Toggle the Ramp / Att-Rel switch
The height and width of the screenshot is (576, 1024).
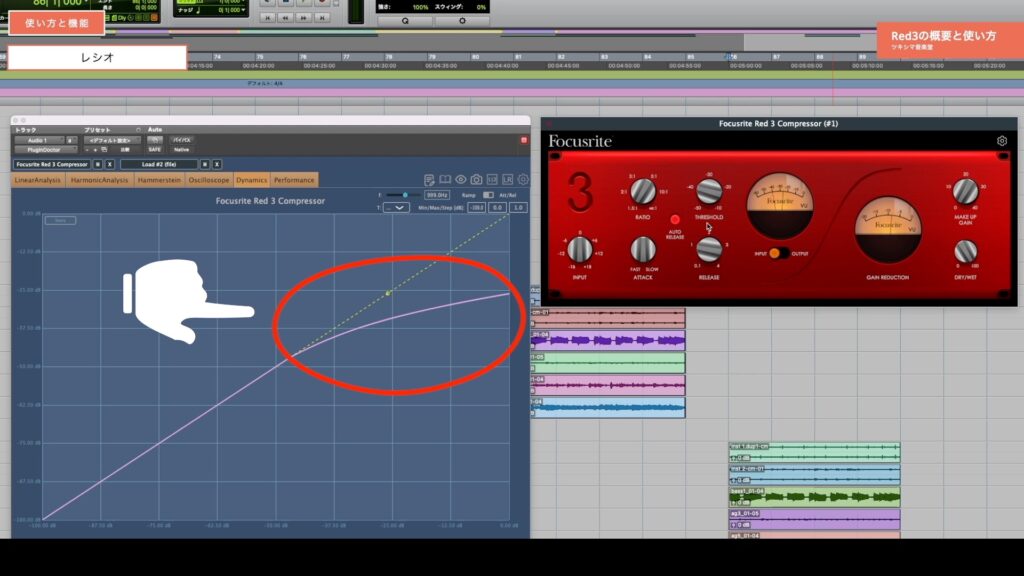pyautogui.click(x=488, y=195)
